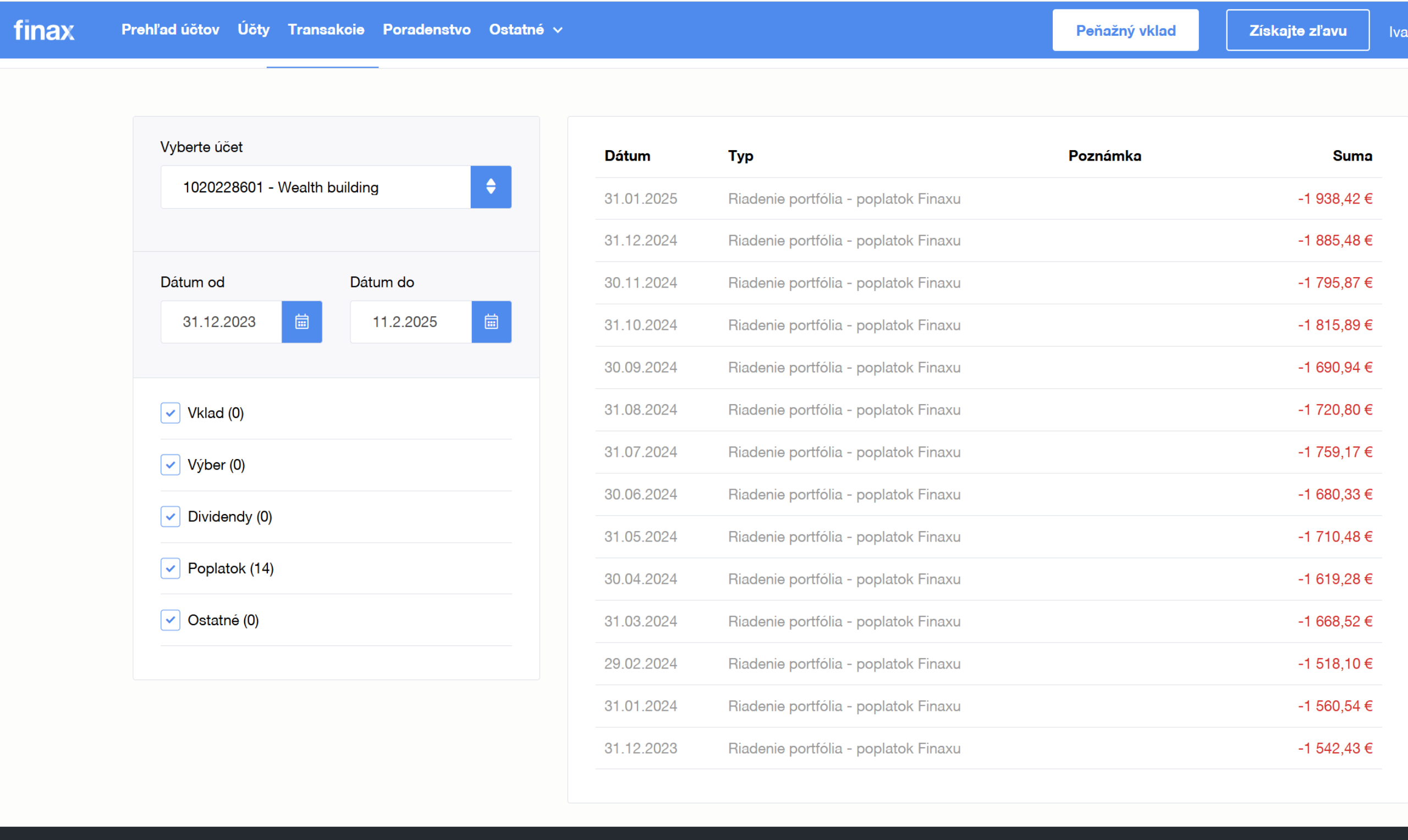The image size is (1408, 840).
Task: Open the Dátum do calendar picker
Action: click(491, 322)
